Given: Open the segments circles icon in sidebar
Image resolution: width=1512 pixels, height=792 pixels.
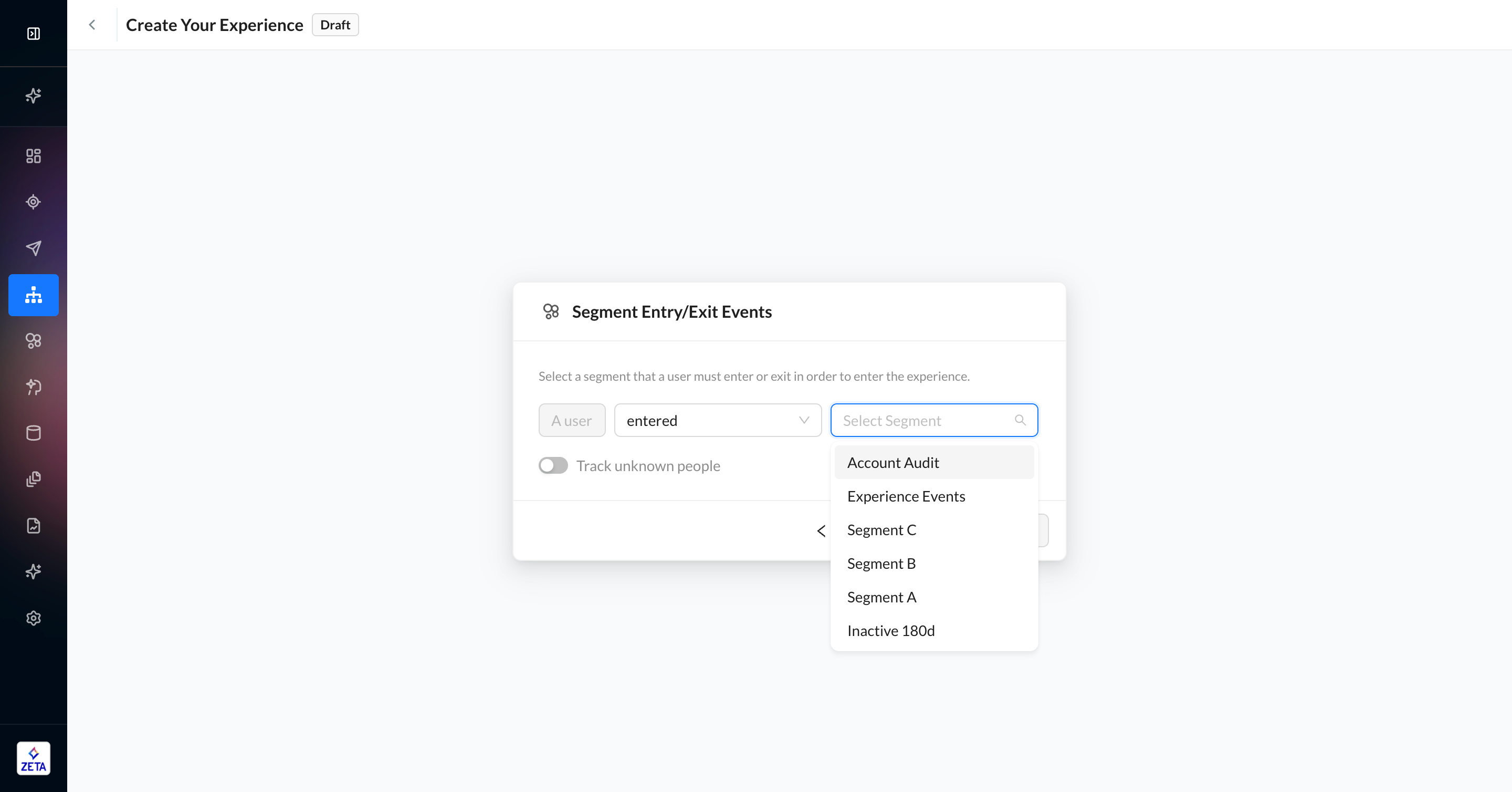Looking at the screenshot, I should (x=34, y=341).
